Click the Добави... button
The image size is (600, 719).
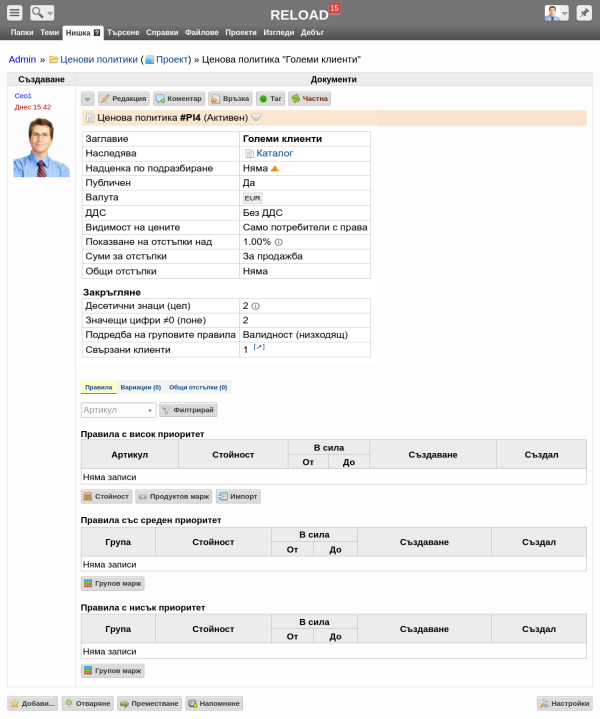point(33,703)
